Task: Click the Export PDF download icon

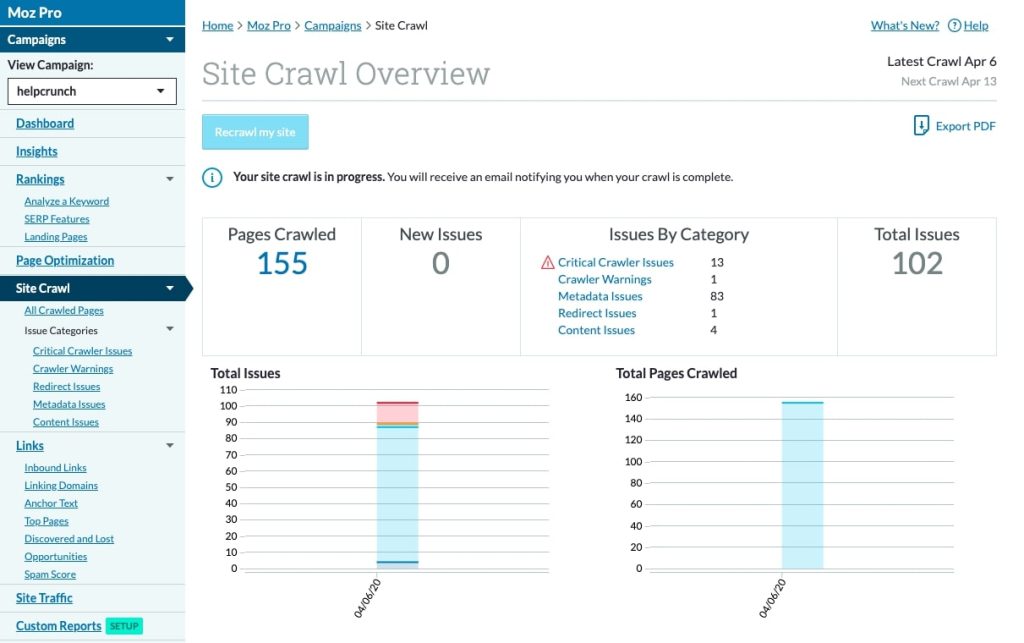Action: tap(922, 125)
